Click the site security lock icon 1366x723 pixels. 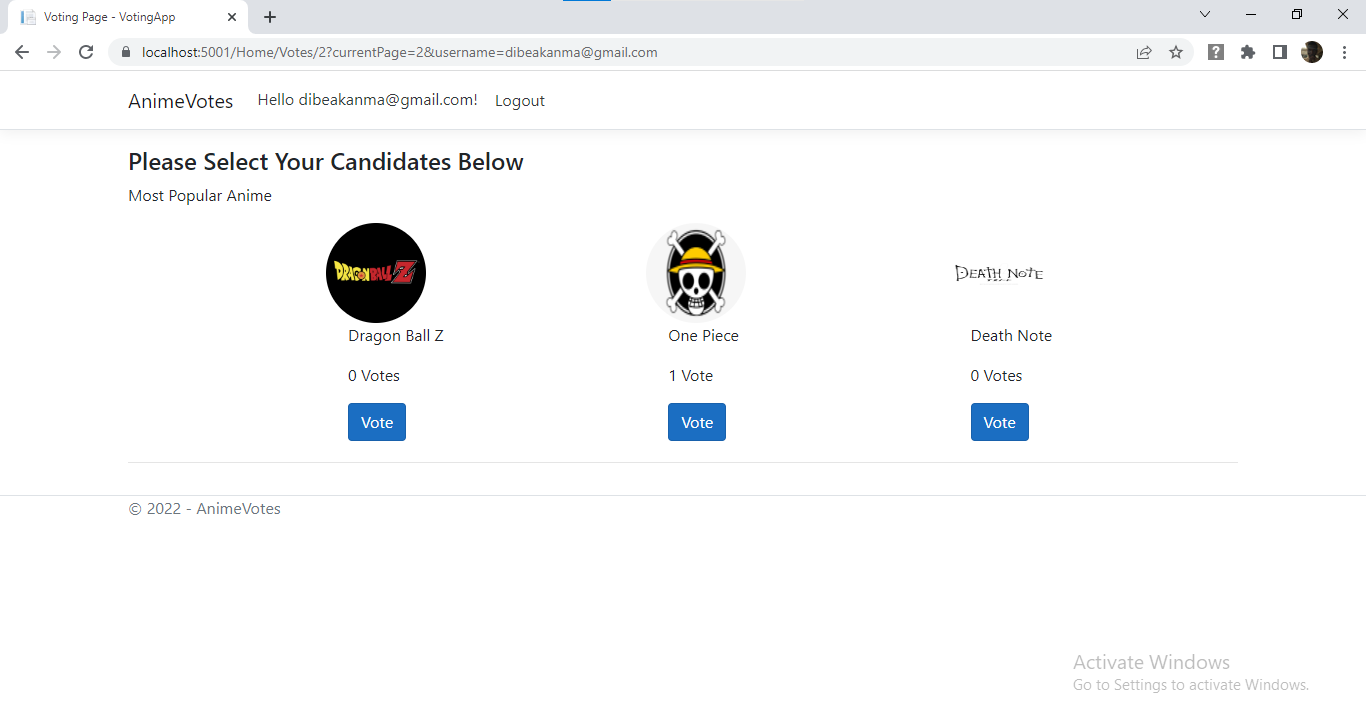126,51
